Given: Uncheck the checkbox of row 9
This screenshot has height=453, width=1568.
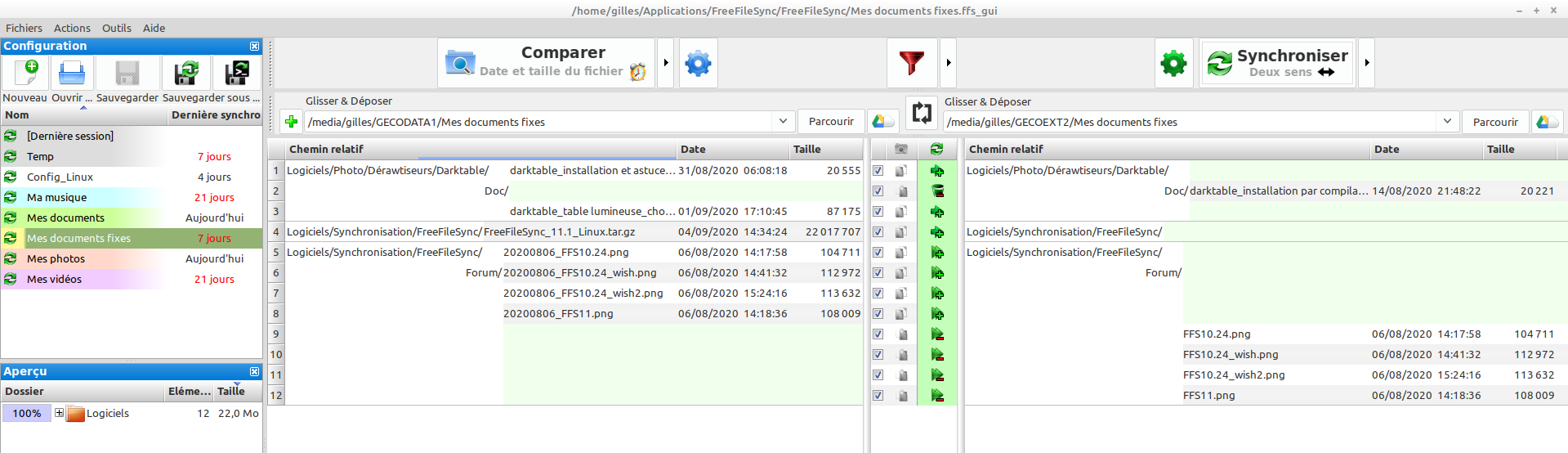Looking at the screenshot, I should 878,334.
